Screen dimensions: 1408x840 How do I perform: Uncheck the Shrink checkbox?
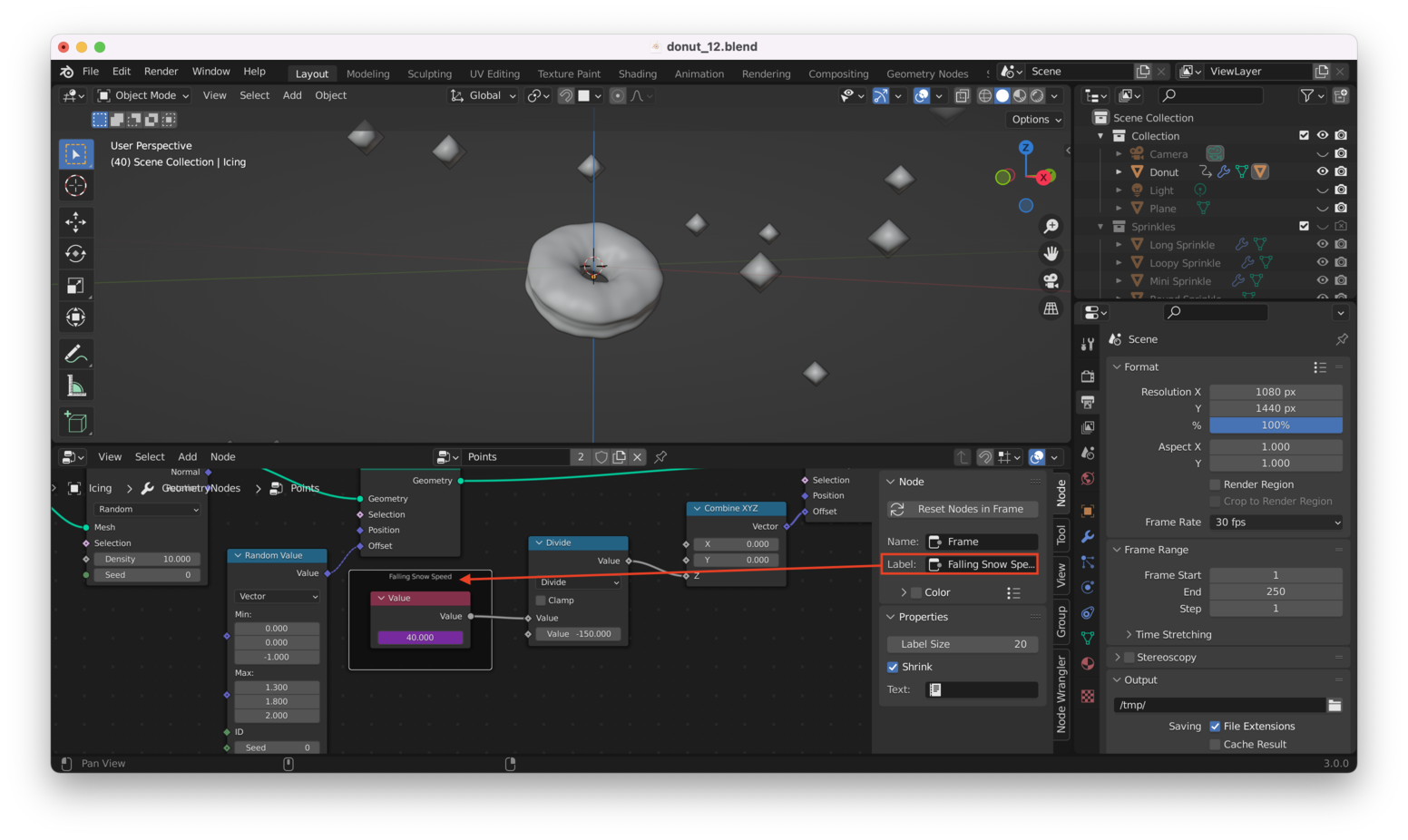tap(893, 667)
